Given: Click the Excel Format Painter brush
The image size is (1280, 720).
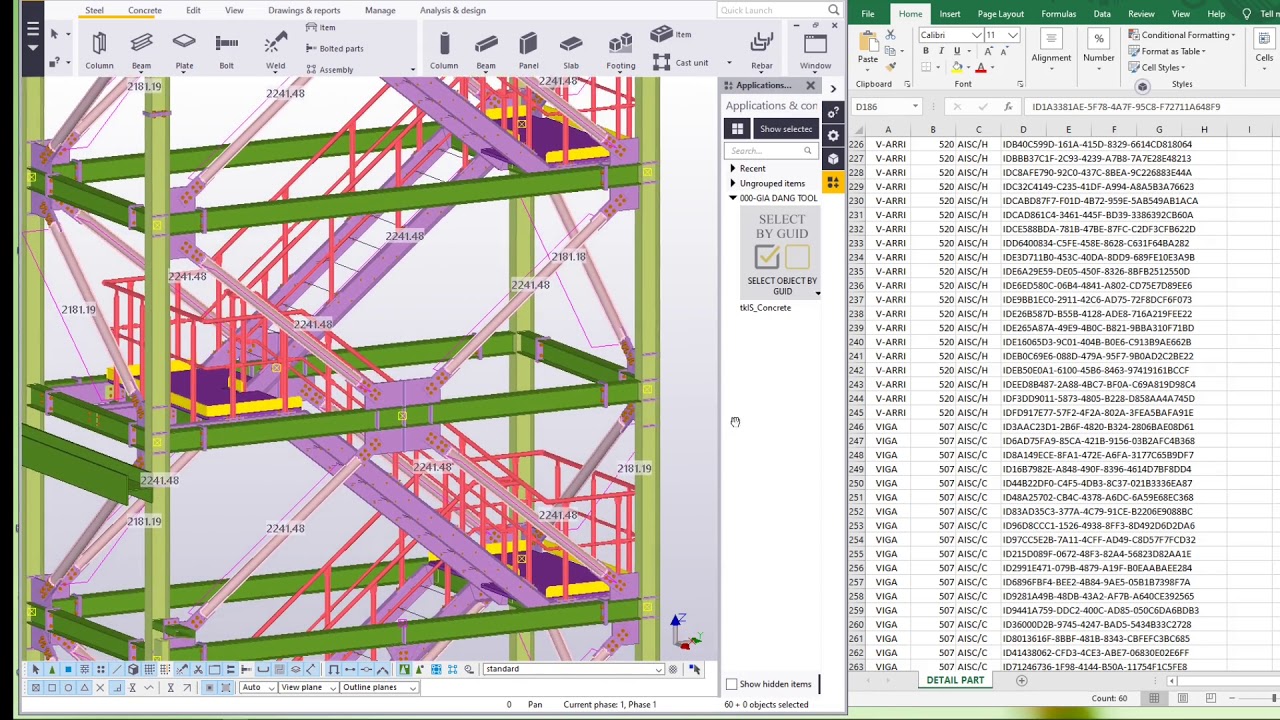Looking at the screenshot, I should coord(892,67).
